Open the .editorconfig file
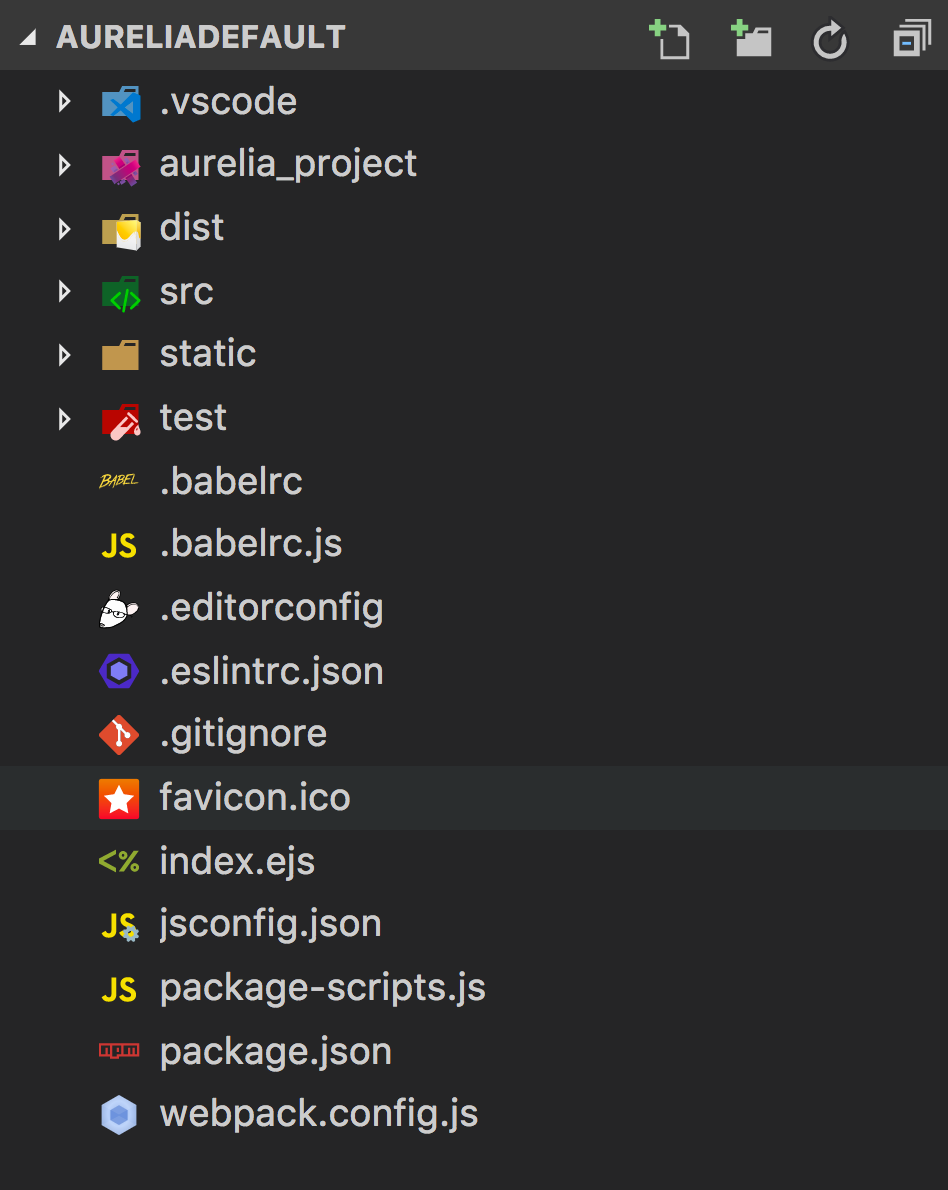 coord(271,608)
